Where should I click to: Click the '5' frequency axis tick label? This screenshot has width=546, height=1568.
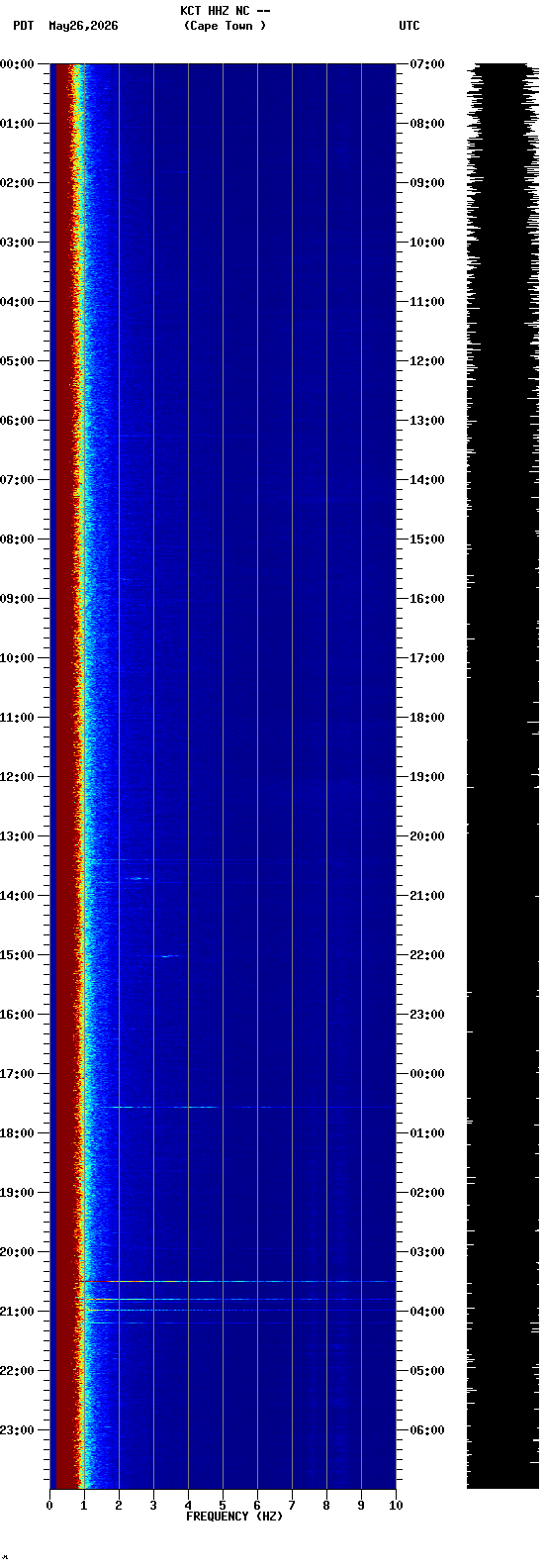pos(223,1506)
